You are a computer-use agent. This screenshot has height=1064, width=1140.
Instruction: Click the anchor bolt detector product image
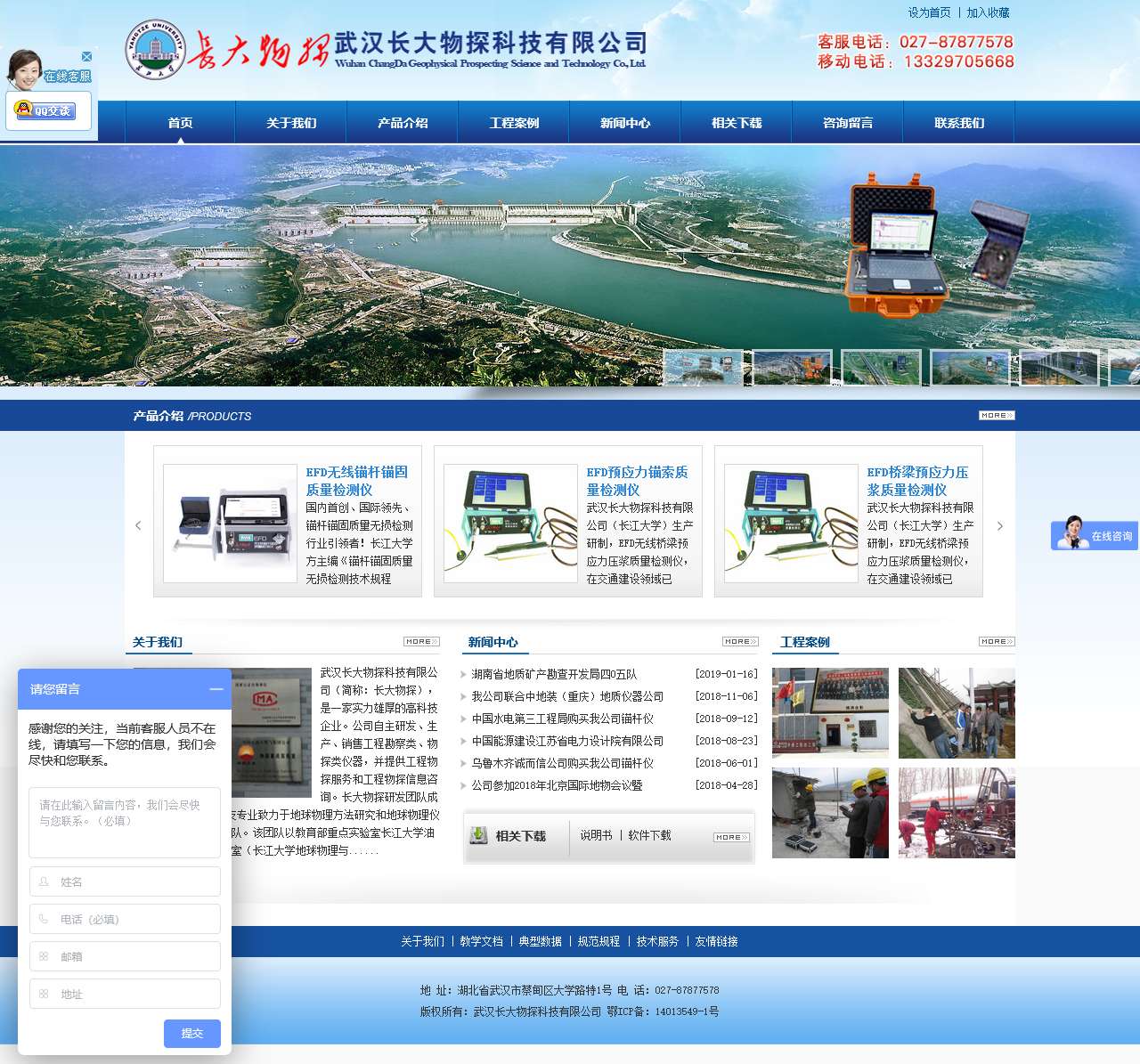tap(231, 524)
